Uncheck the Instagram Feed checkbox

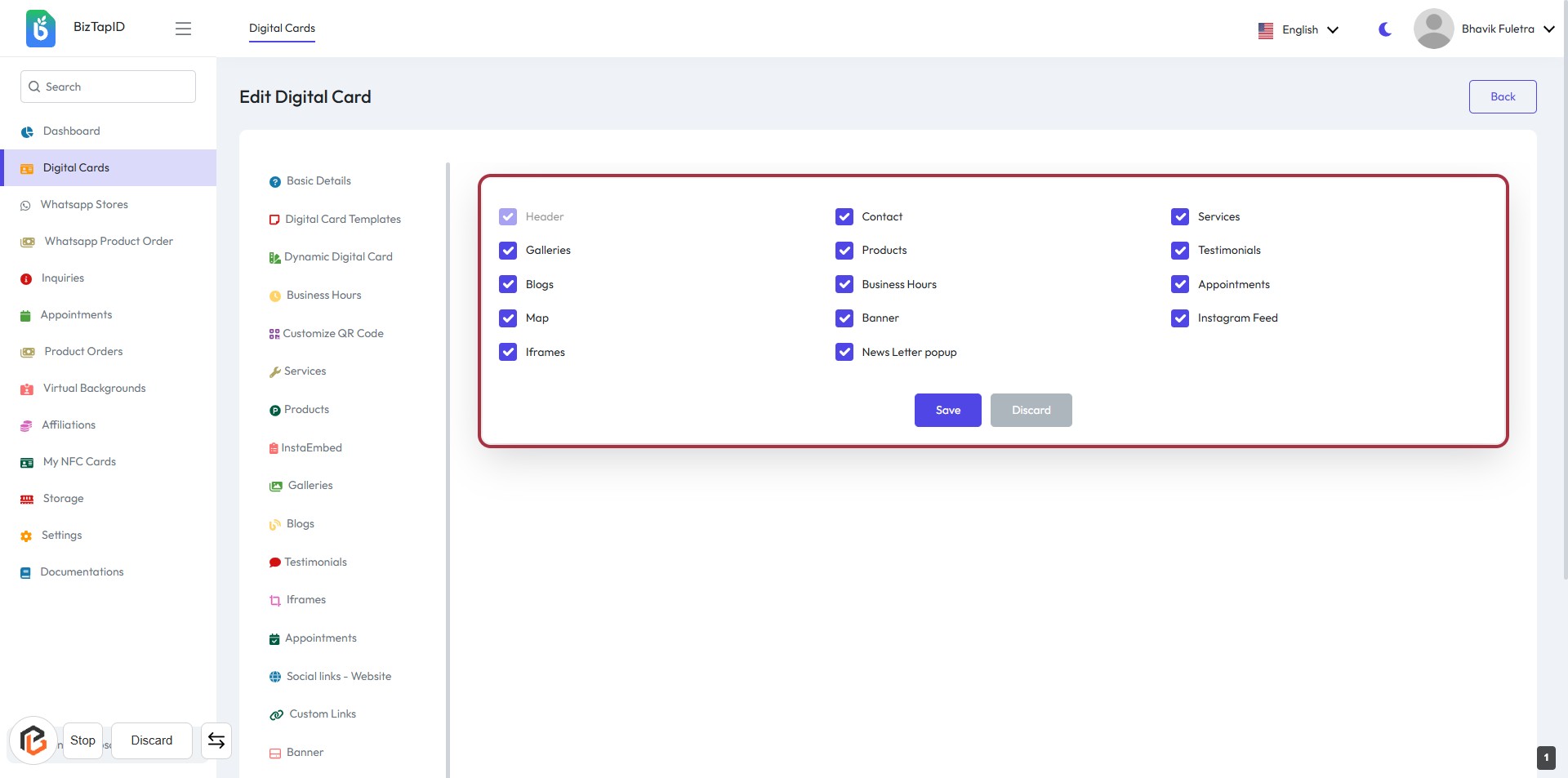[x=1180, y=318]
